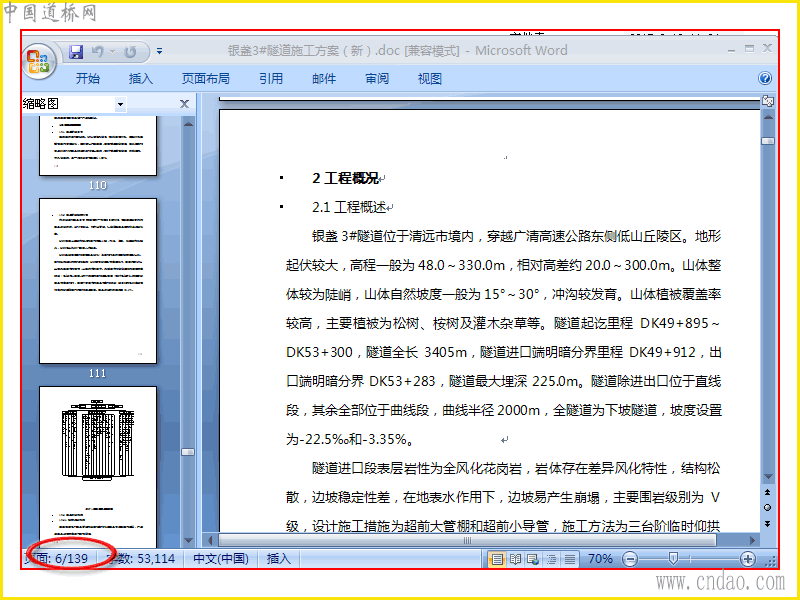Click the text DK53+300 in paragraph
The height and width of the screenshot is (600, 800).
click(319, 353)
